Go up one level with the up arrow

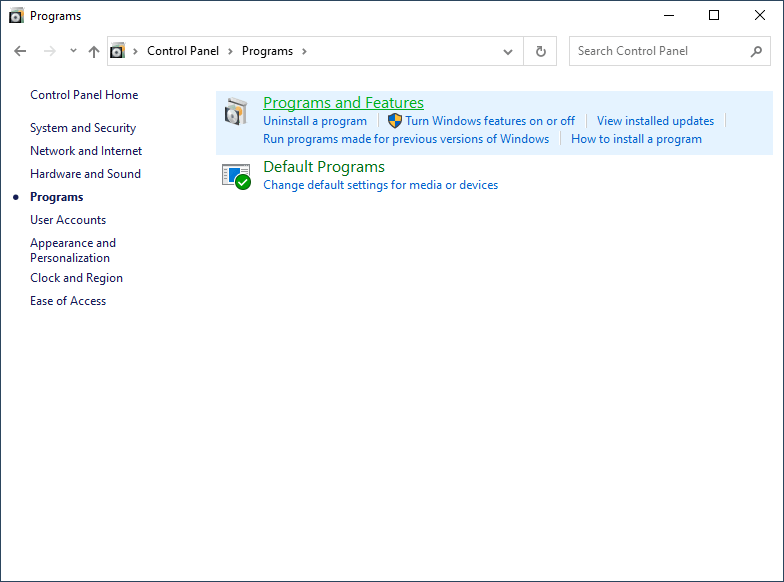pos(94,51)
